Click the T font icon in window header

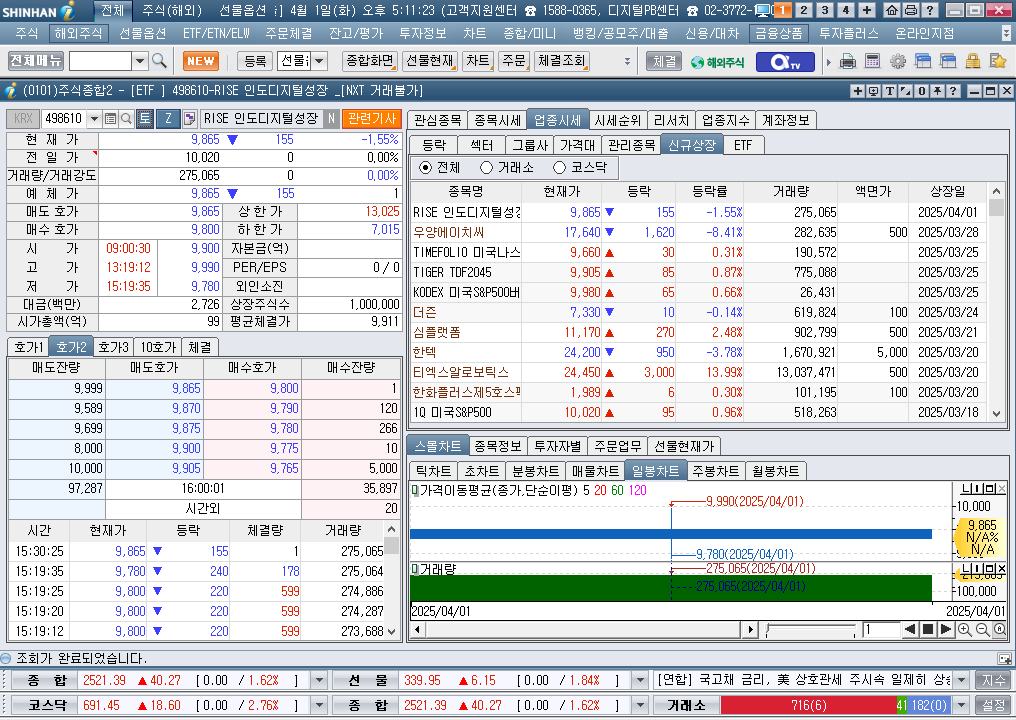point(890,91)
